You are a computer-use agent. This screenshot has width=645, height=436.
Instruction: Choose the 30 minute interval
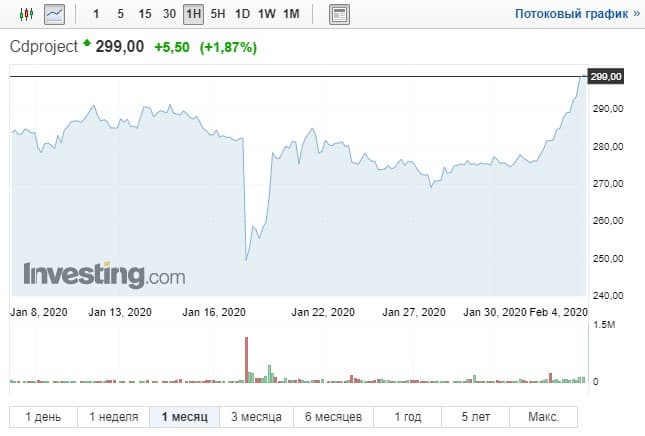[170, 15]
